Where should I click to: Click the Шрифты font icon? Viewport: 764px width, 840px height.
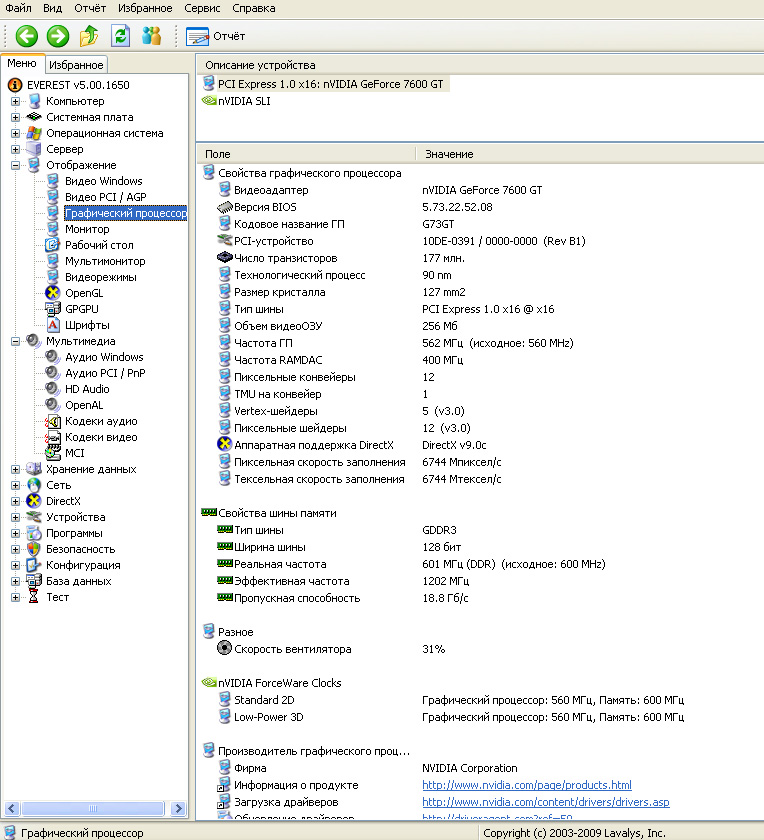coord(53,325)
